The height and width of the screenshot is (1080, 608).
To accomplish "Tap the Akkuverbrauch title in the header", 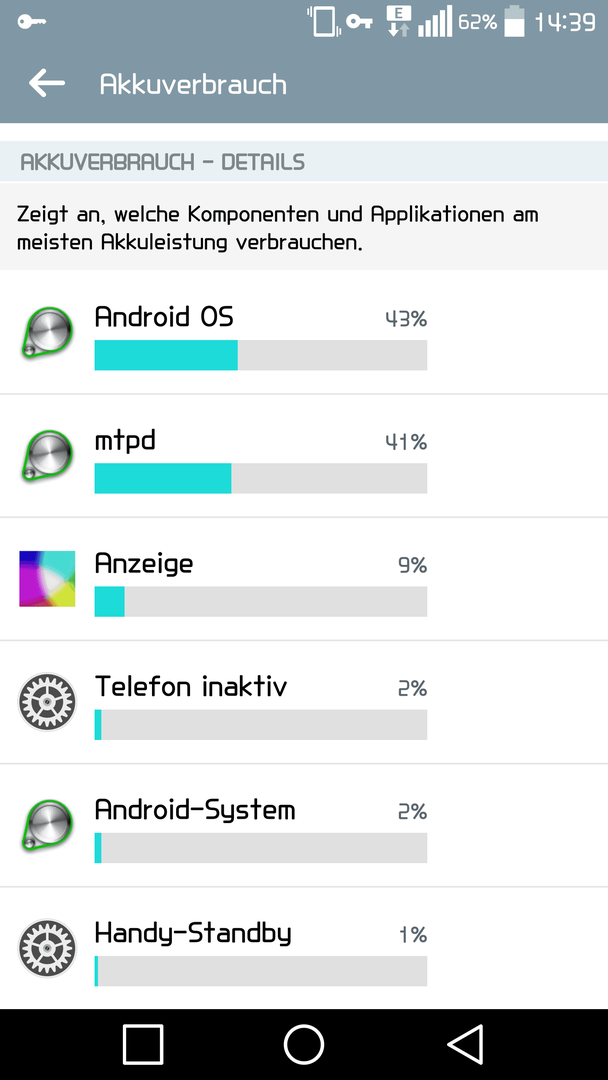I will click(x=193, y=84).
